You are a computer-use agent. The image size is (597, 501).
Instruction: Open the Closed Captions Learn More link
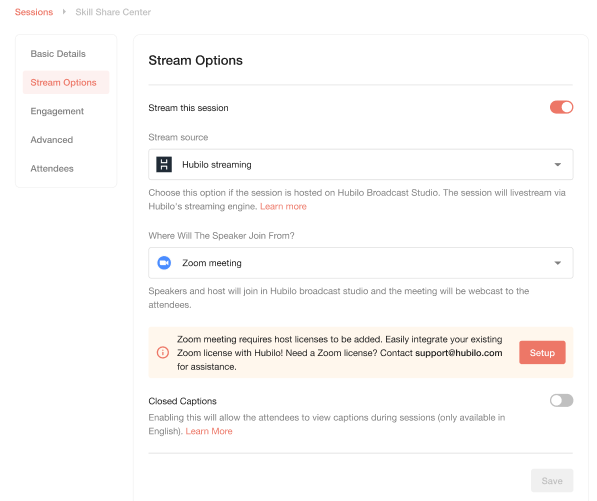coord(209,431)
